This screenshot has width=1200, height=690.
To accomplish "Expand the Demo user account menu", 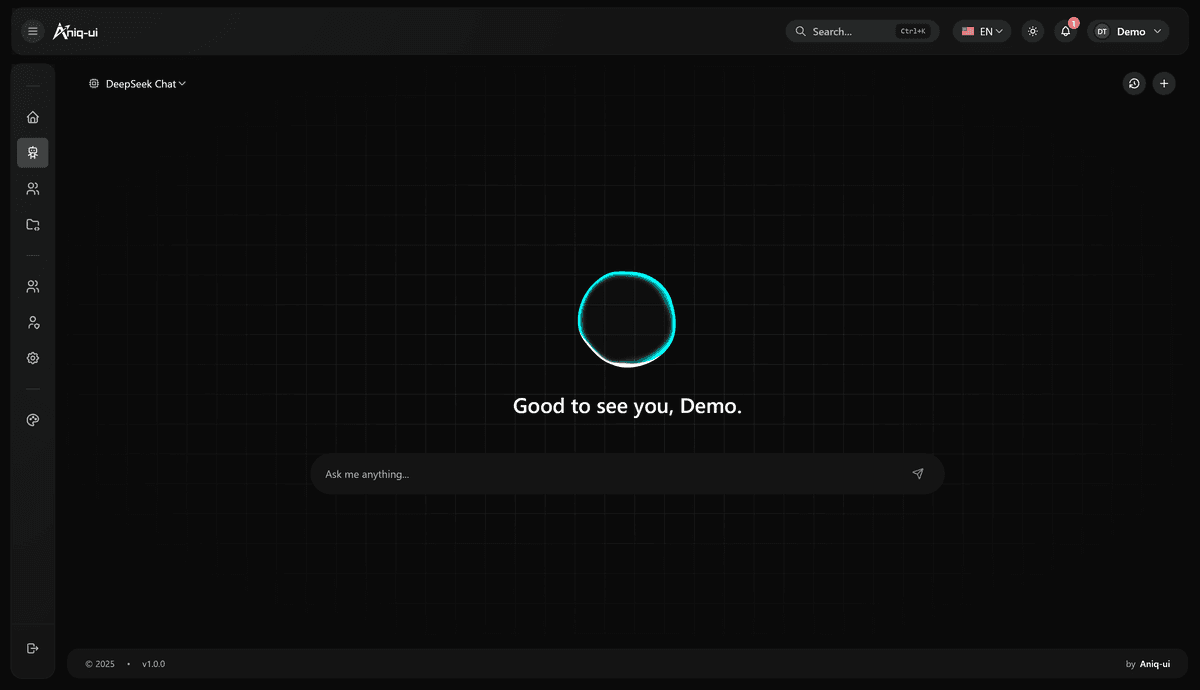I will click(1128, 32).
